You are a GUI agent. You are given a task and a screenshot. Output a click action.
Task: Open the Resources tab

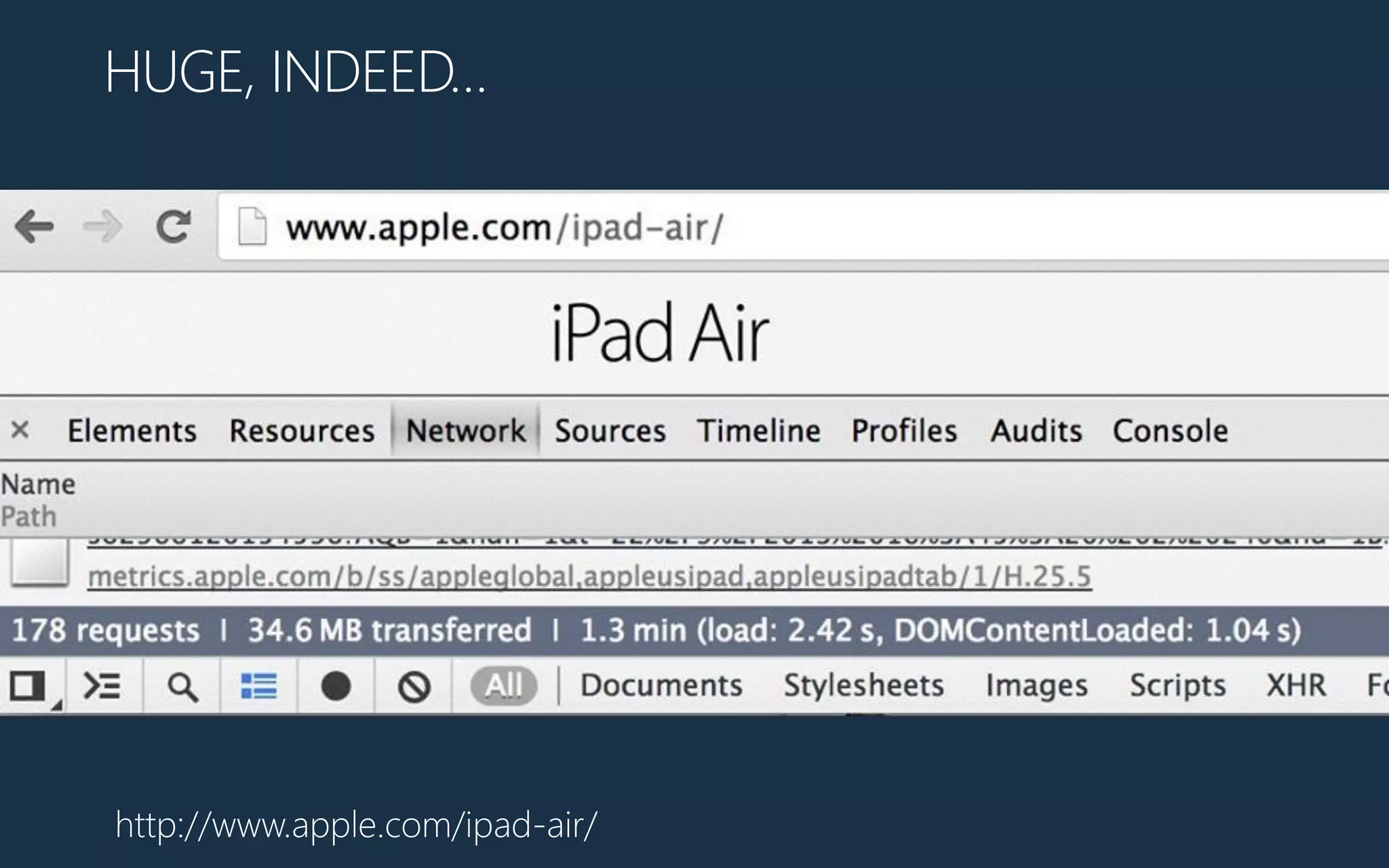pos(302,431)
